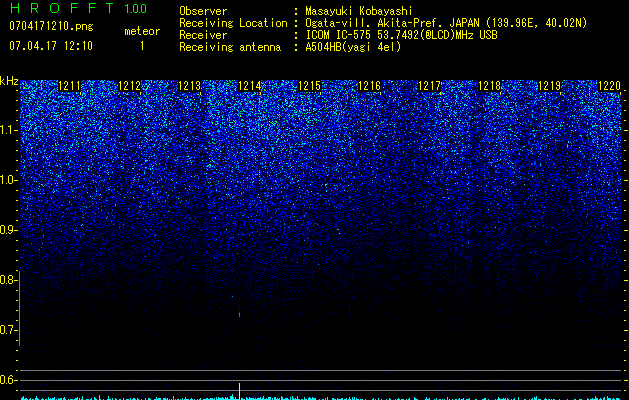Click the file name 0704171210.png
Viewport: 629px width, 400px height.
(51, 26)
